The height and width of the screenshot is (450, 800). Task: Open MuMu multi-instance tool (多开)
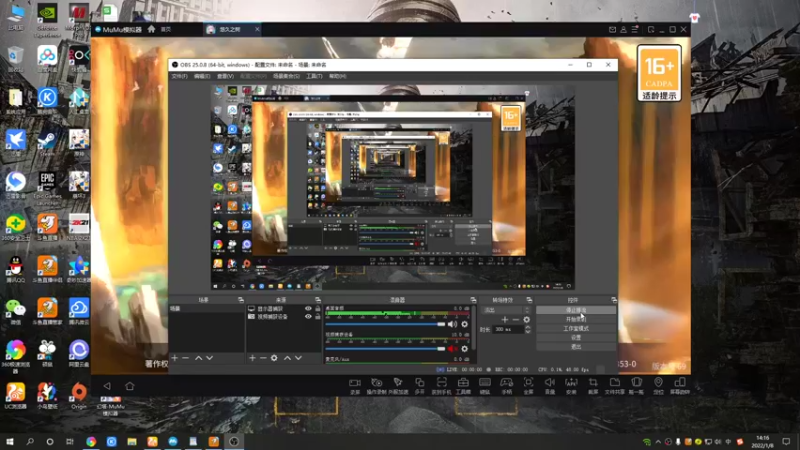tap(419, 386)
